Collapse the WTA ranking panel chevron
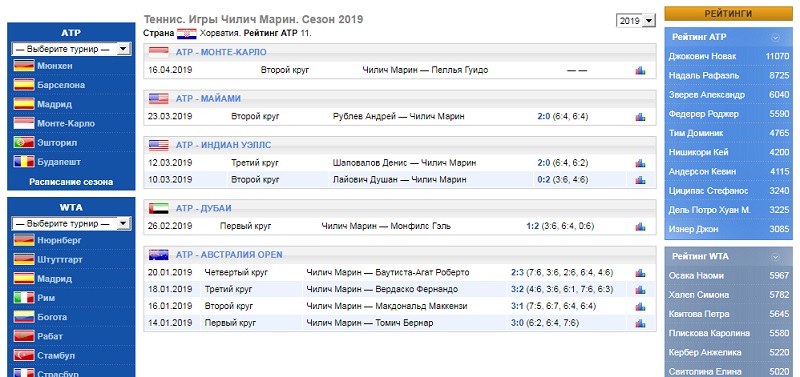This screenshot has width=800, height=377. coord(775,257)
